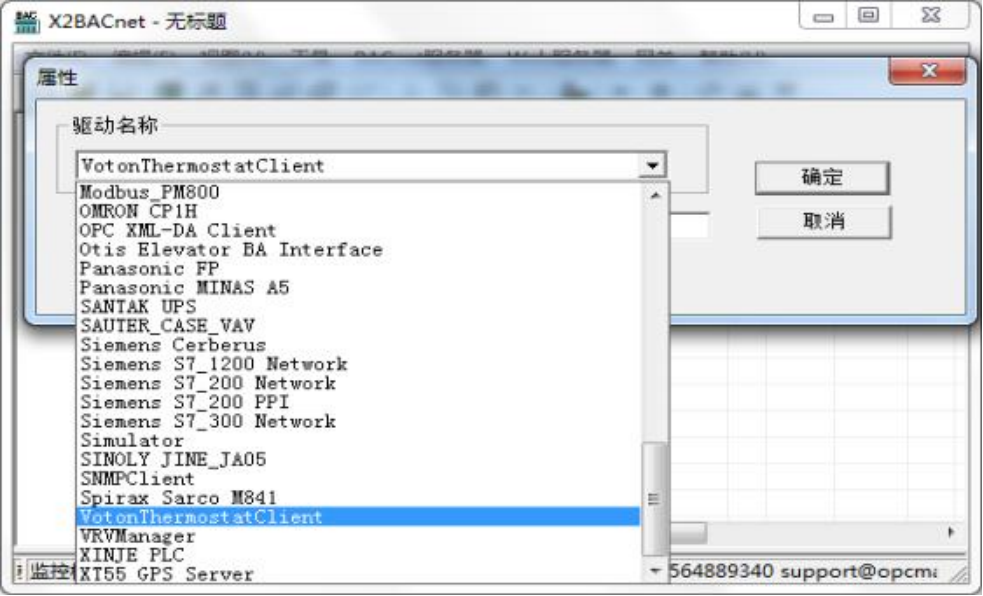983x596 pixels.
Task: Maximize the X2BACnet window
Action: (868, 16)
